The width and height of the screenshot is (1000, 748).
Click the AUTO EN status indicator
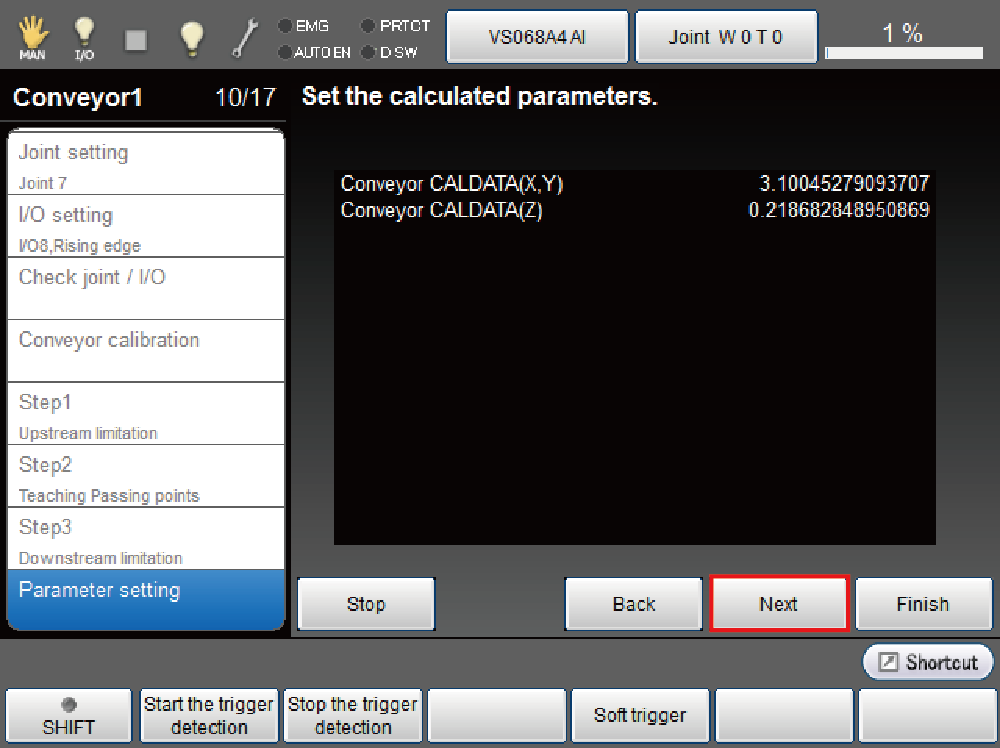(x=314, y=52)
